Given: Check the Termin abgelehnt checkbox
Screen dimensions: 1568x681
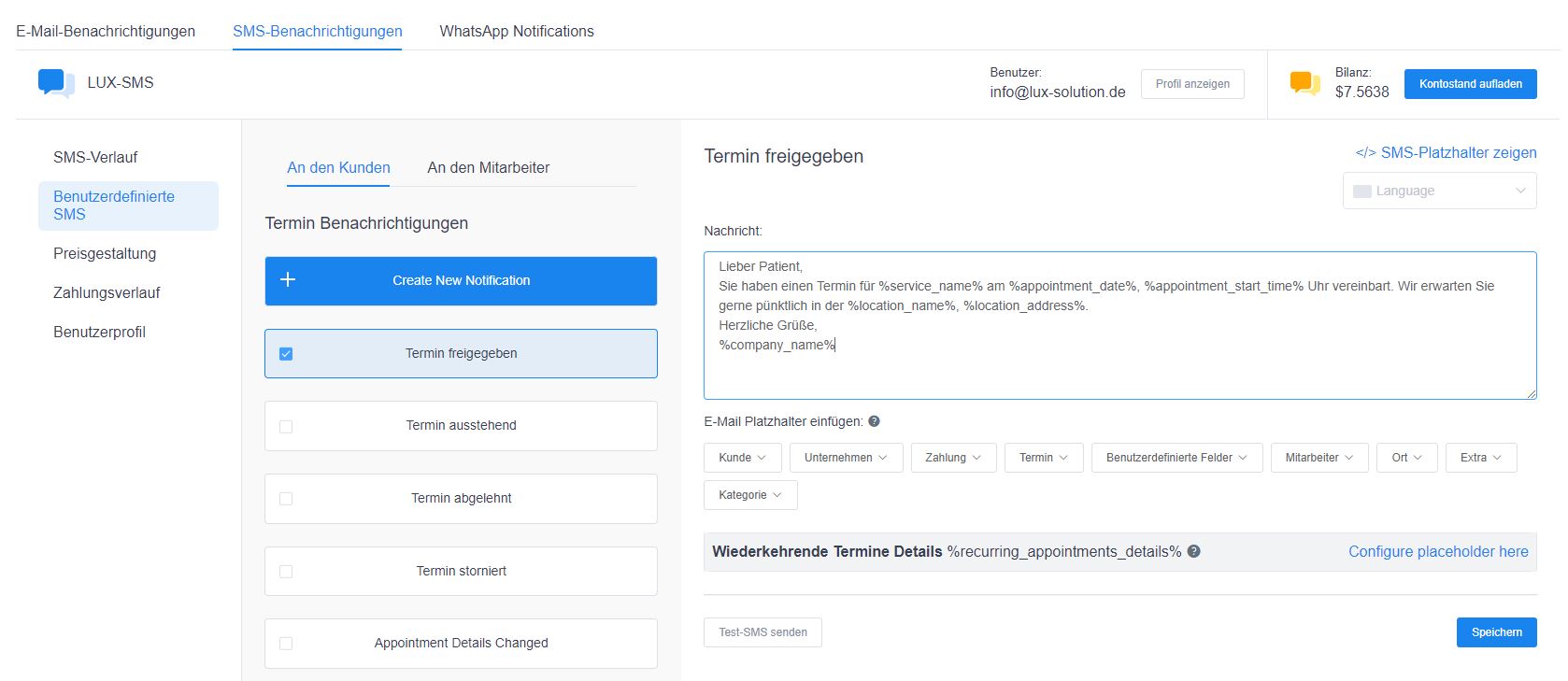Looking at the screenshot, I should [286, 499].
